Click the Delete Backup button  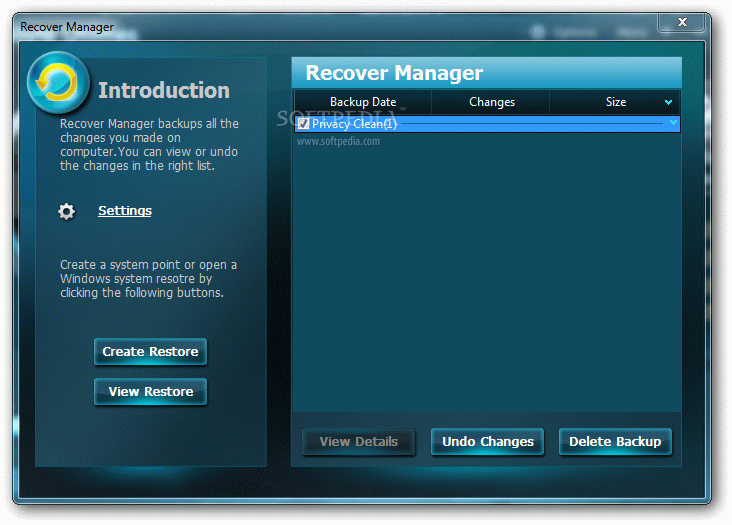(615, 441)
